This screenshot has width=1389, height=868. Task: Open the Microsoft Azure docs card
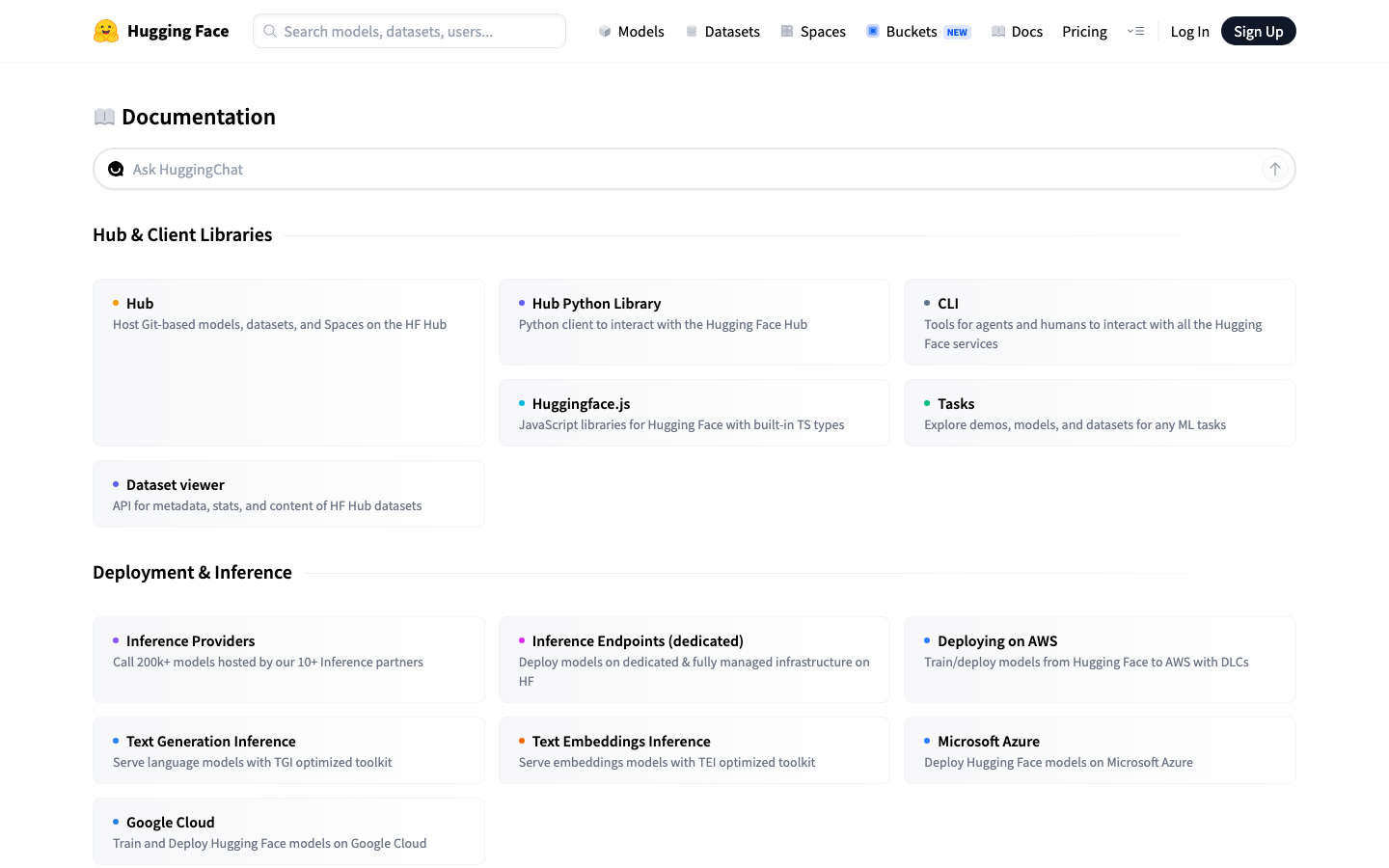tap(1100, 750)
